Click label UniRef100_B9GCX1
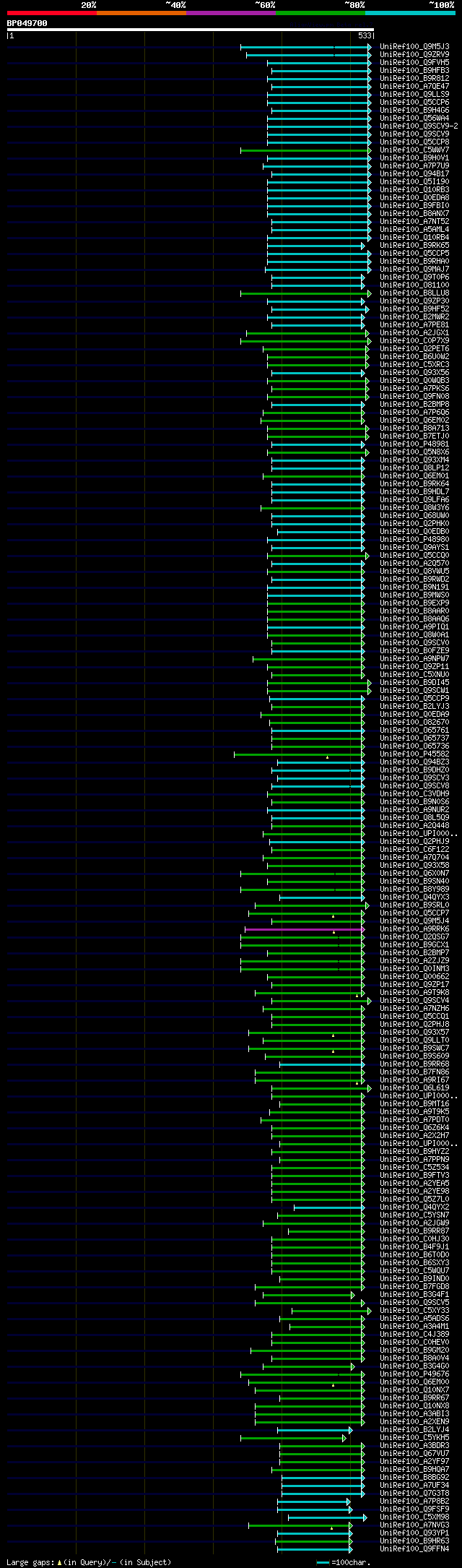 pyautogui.click(x=414, y=944)
